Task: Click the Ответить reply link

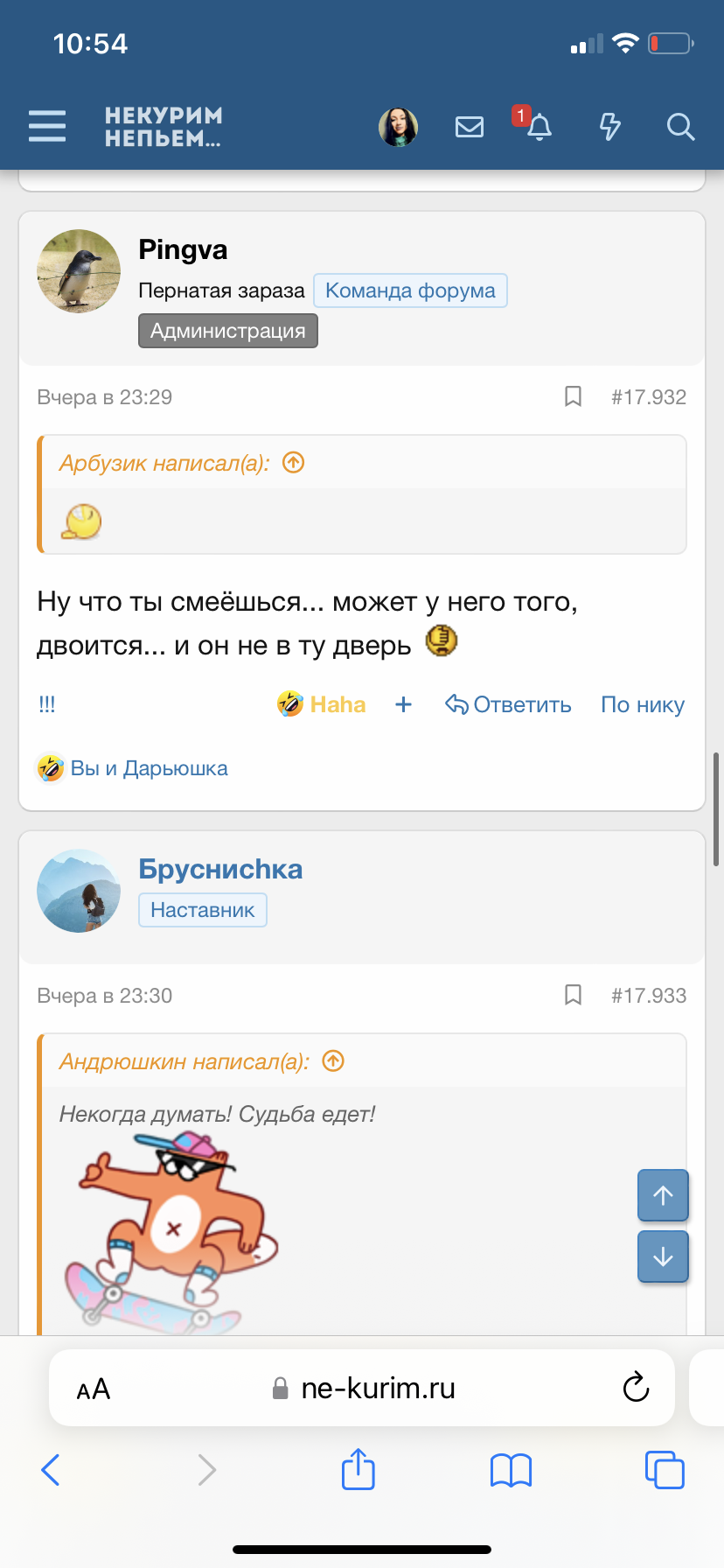Action: [508, 703]
